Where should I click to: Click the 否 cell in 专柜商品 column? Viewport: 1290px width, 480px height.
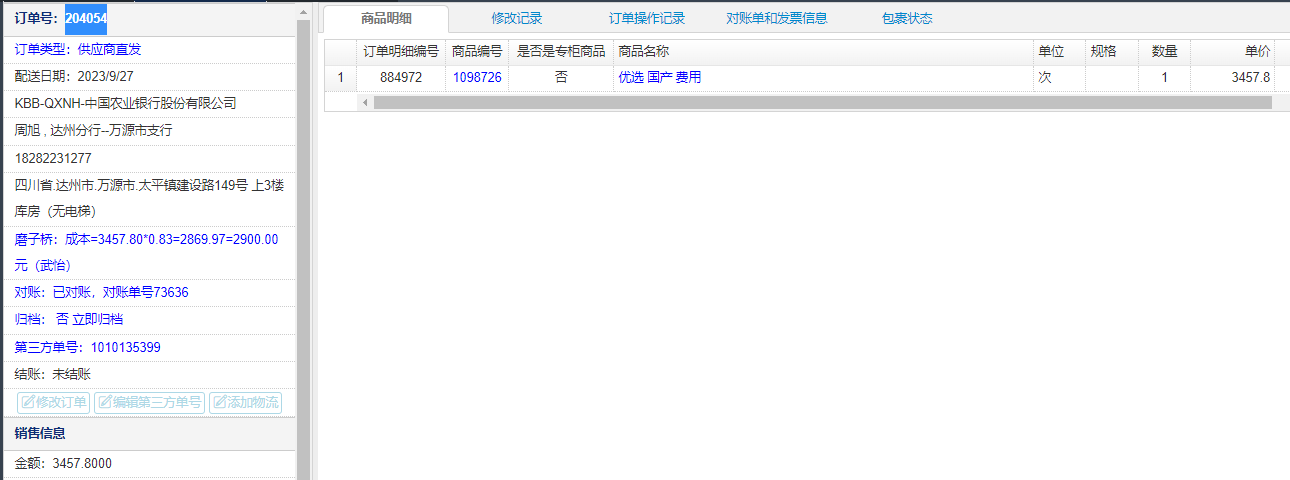[561, 77]
